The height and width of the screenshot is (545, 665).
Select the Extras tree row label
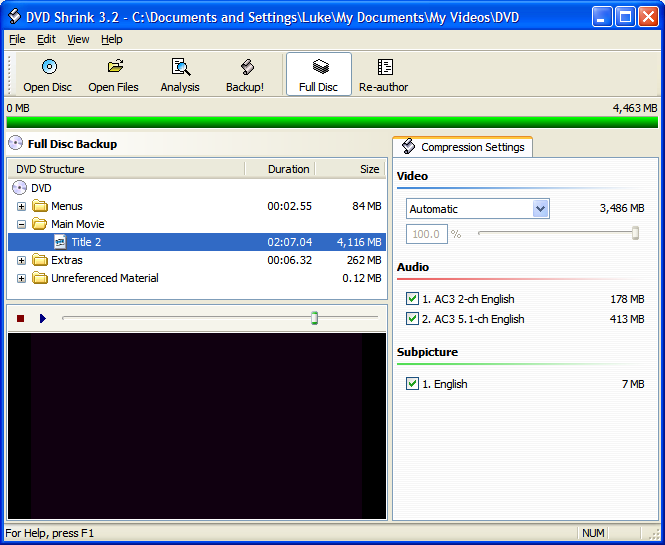pos(67,260)
